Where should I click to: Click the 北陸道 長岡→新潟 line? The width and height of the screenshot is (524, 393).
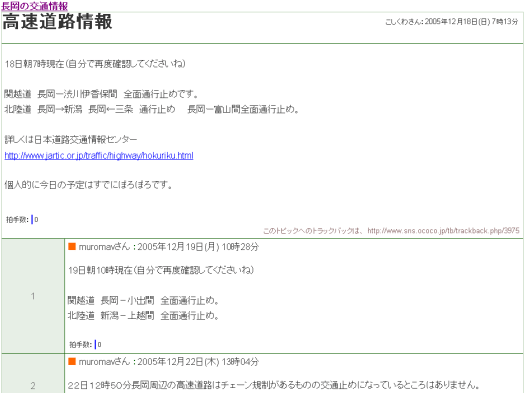[151, 109]
